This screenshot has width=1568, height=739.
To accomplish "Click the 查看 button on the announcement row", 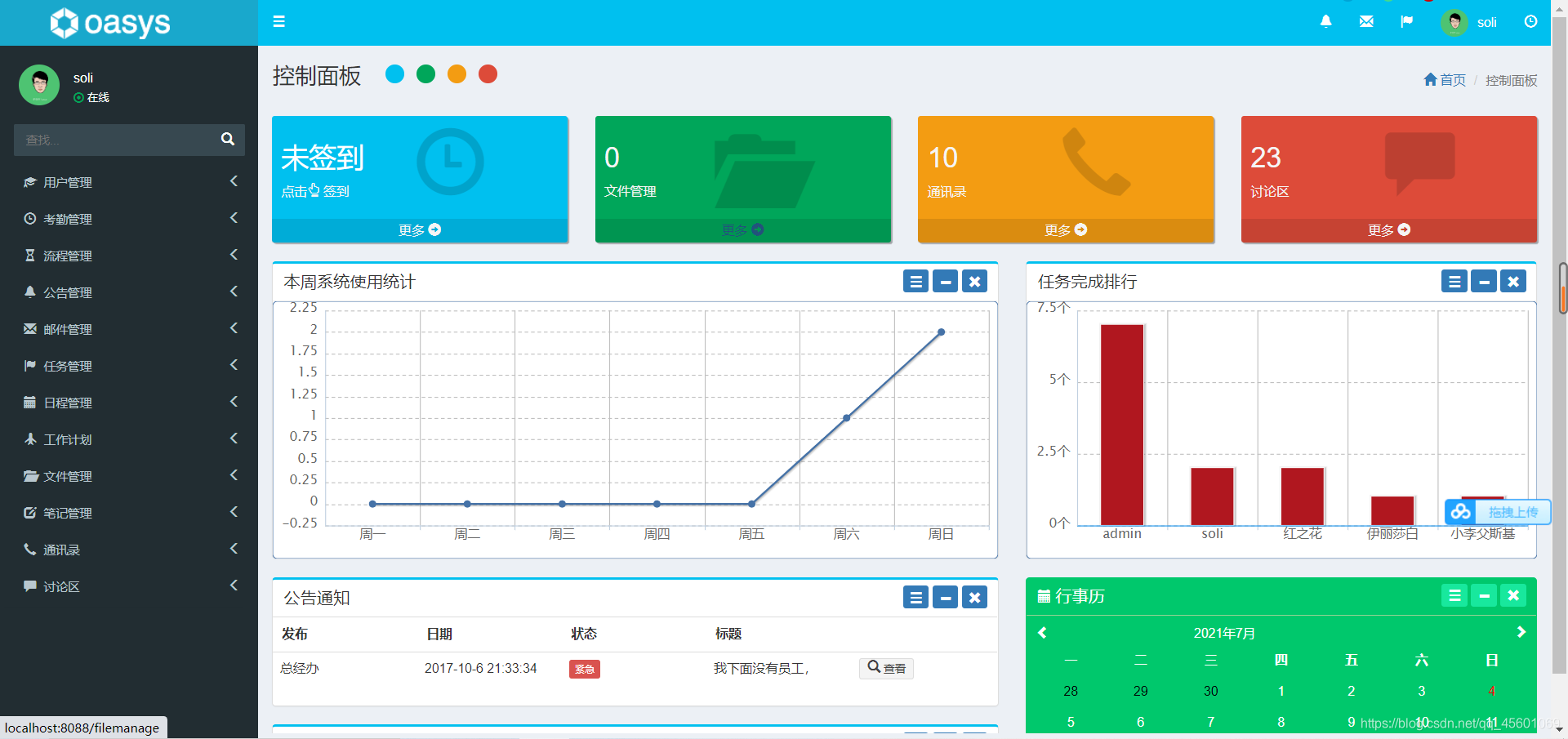I will pyautogui.click(x=885, y=668).
